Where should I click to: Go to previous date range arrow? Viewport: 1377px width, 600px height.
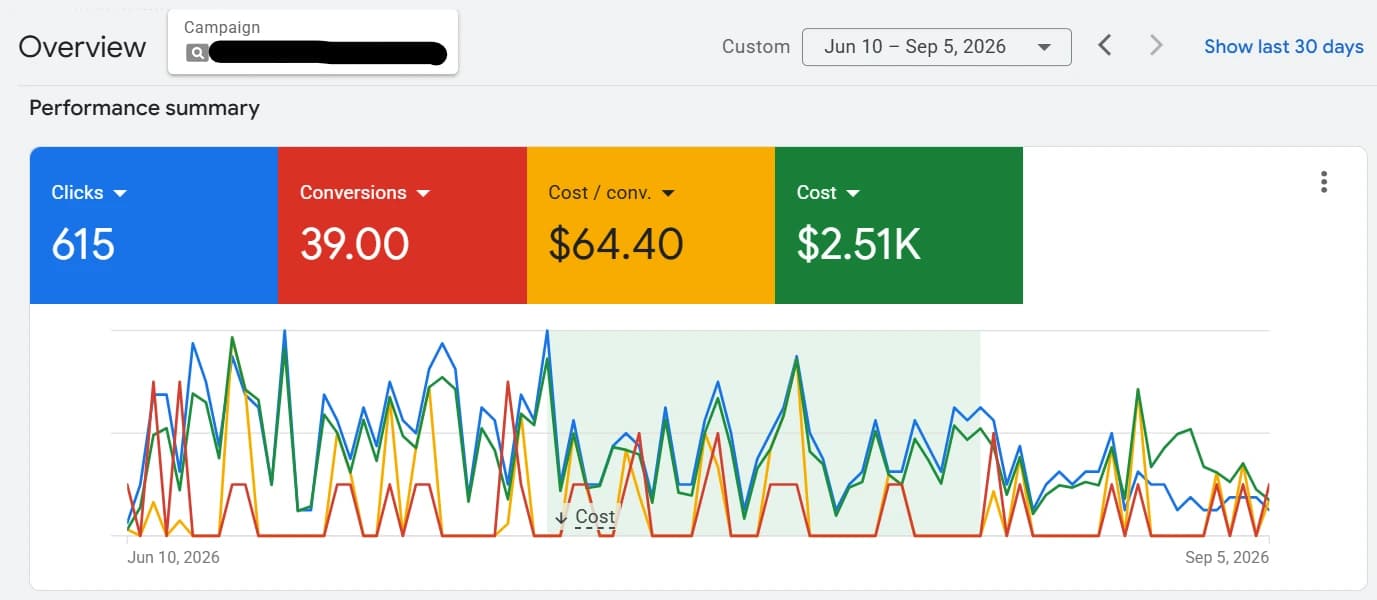tap(1104, 45)
